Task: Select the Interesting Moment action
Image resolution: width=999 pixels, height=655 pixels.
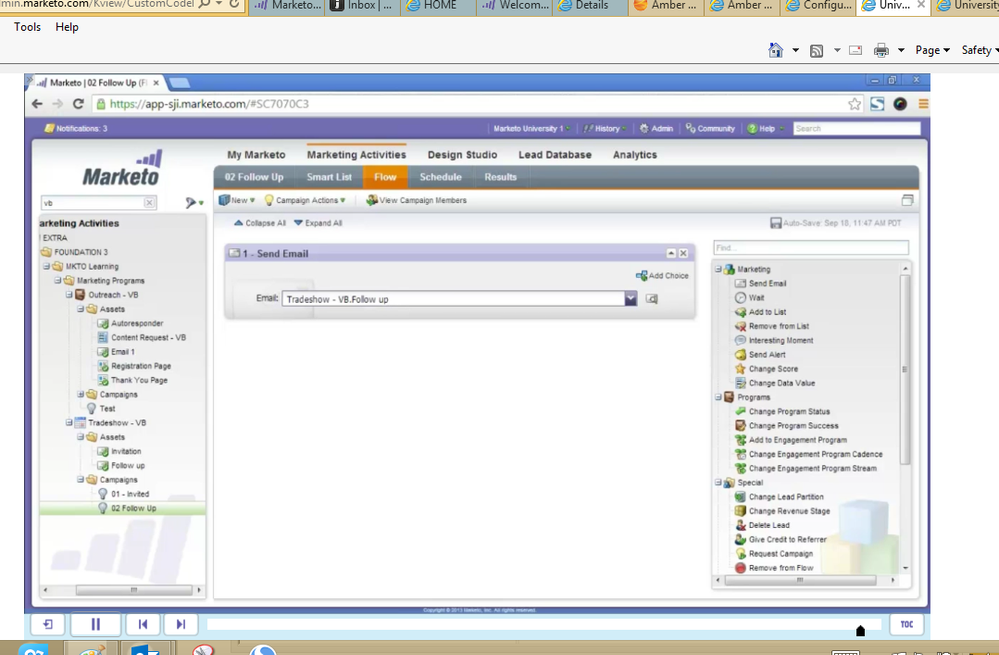Action: pyautogui.click(x=774, y=340)
